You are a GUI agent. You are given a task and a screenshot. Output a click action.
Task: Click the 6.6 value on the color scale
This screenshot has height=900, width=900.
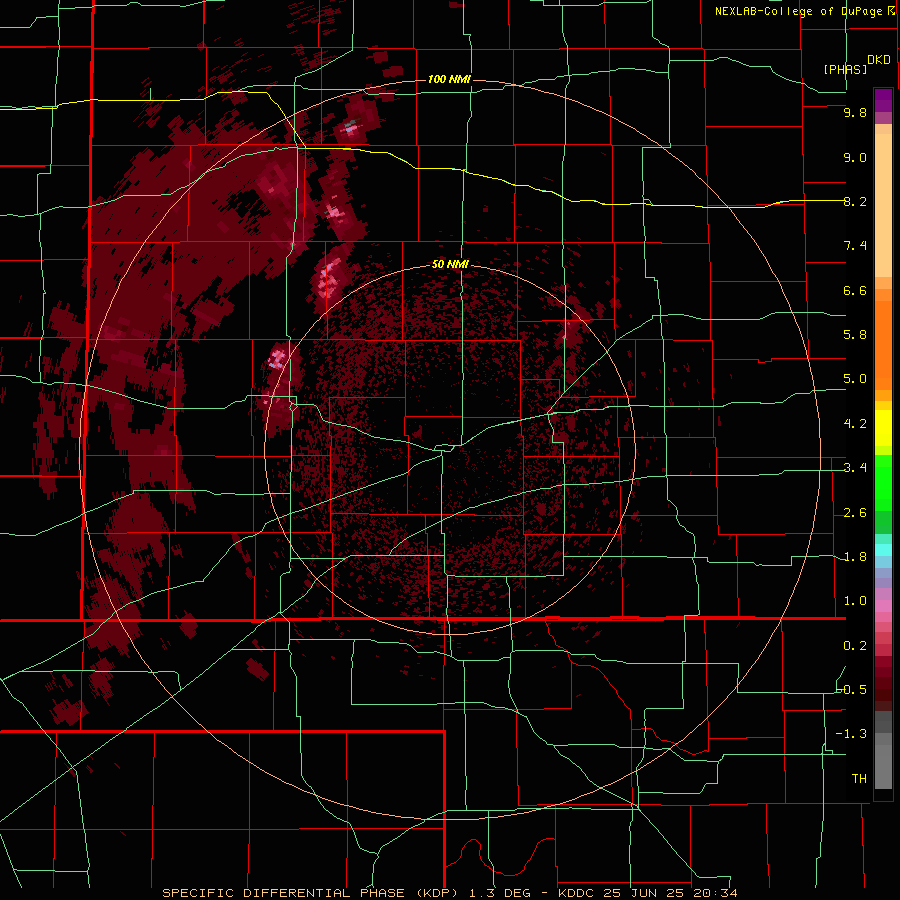(855, 290)
